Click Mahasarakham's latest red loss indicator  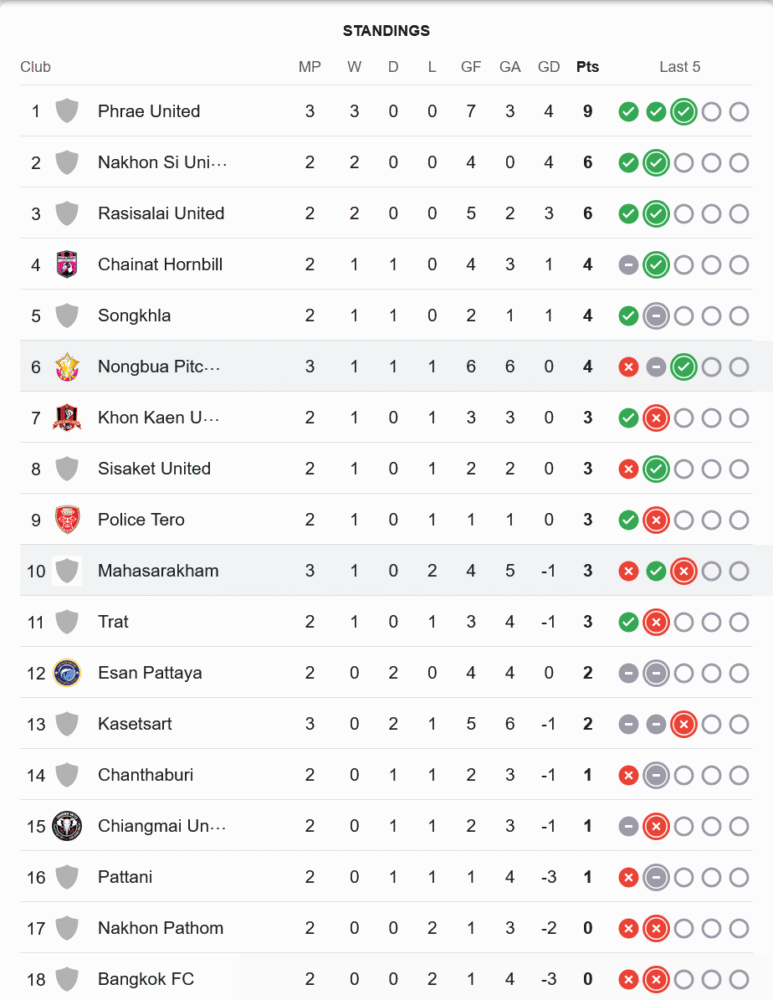click(x=684, y=571)
